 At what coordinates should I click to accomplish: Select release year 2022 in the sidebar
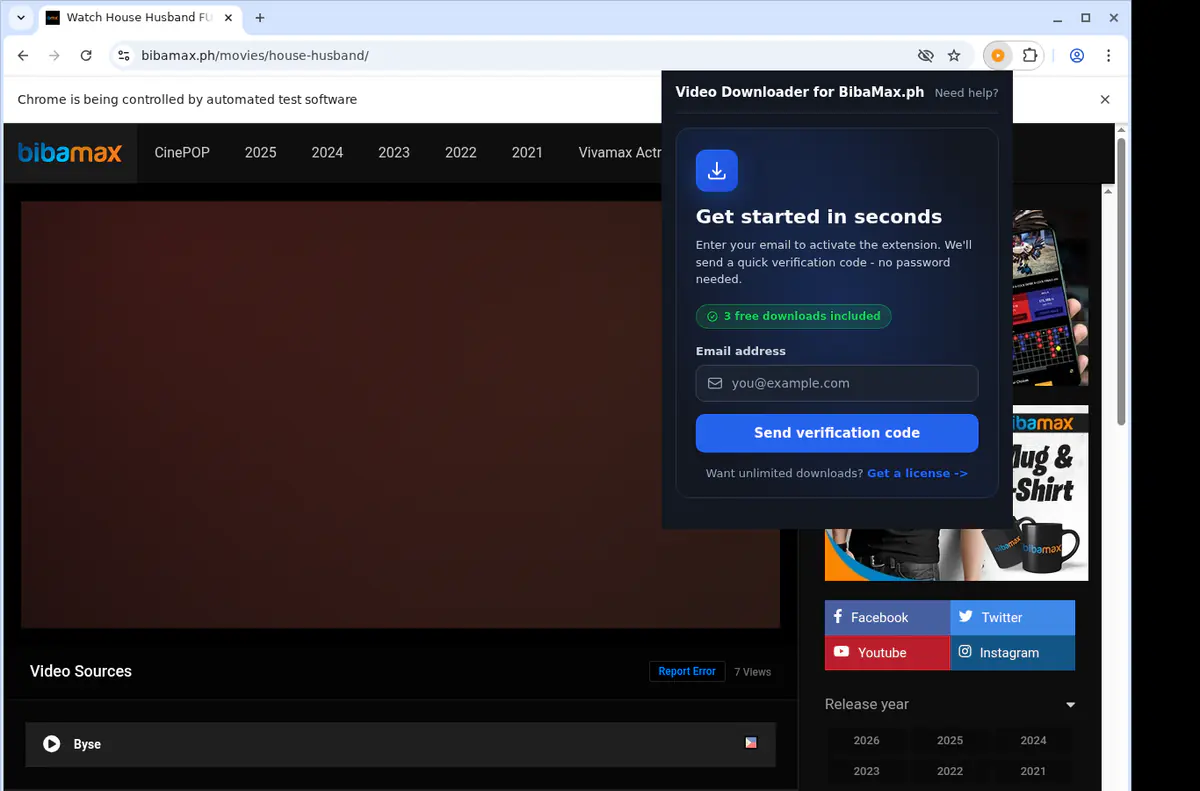point(950,771)
